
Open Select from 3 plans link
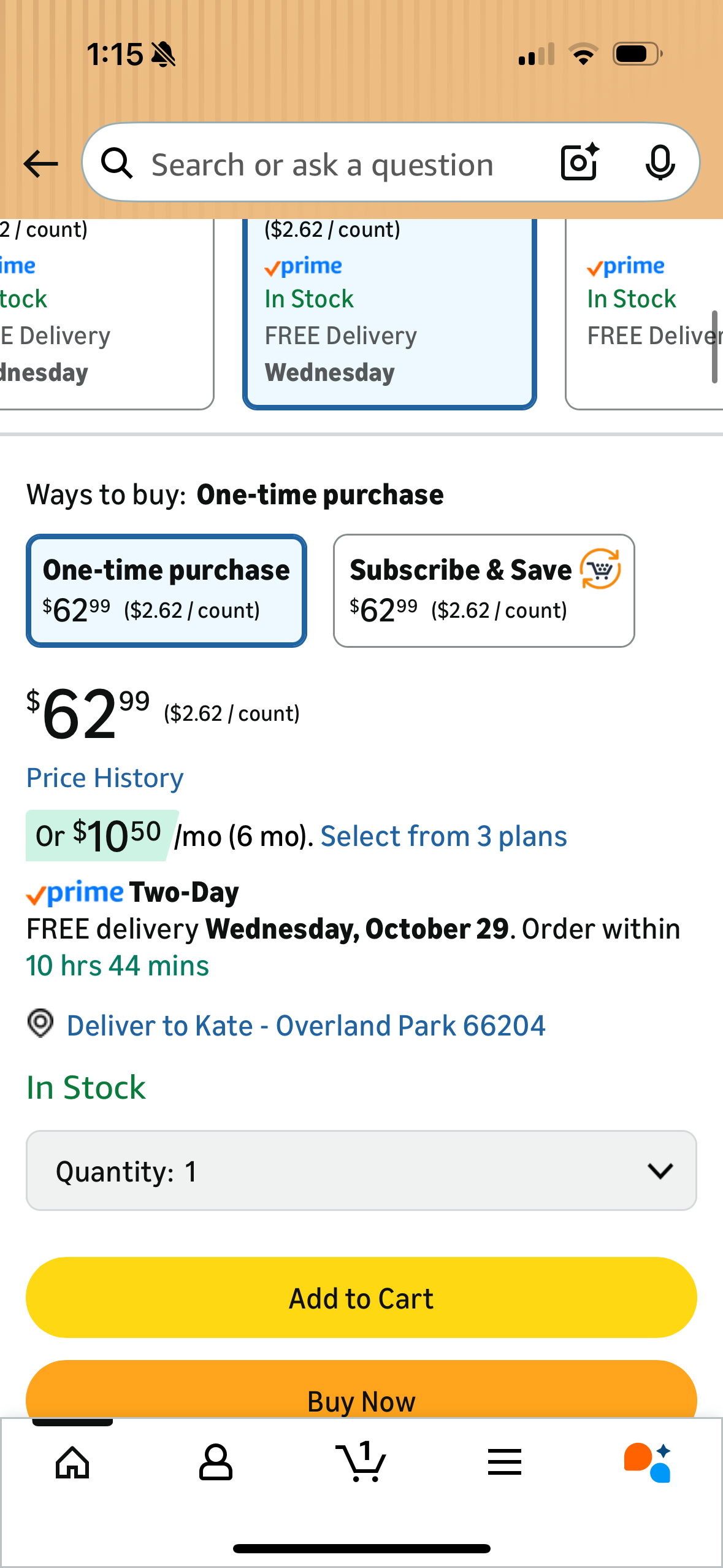pyautogui.click(x=443, y=836)
